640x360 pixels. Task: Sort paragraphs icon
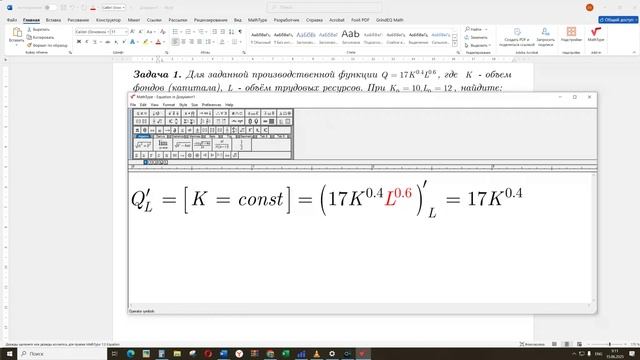(x=231, y=32)
